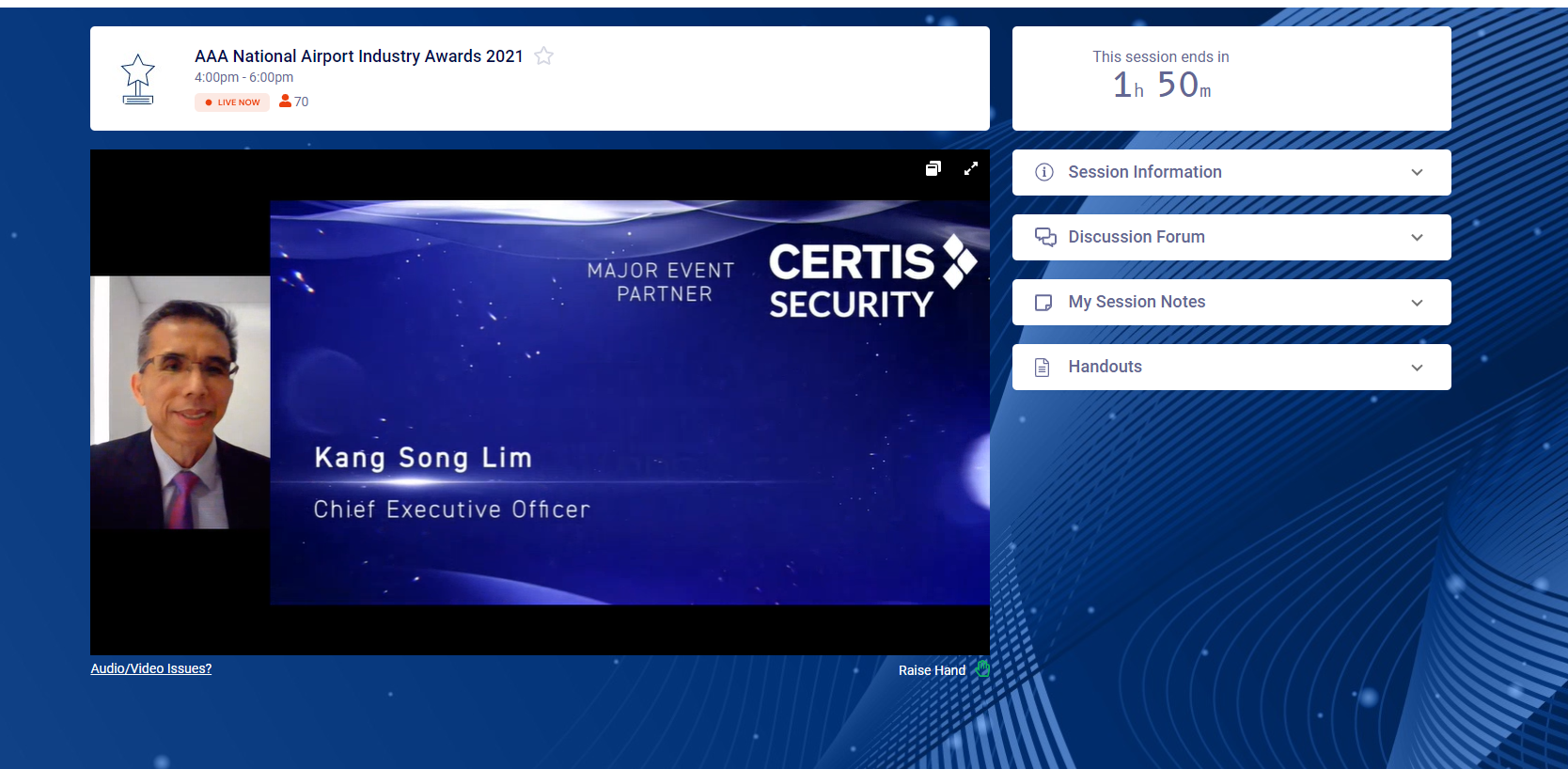
Task: Click the info icon beside Session Information
Action: [x=1043, y=172]
